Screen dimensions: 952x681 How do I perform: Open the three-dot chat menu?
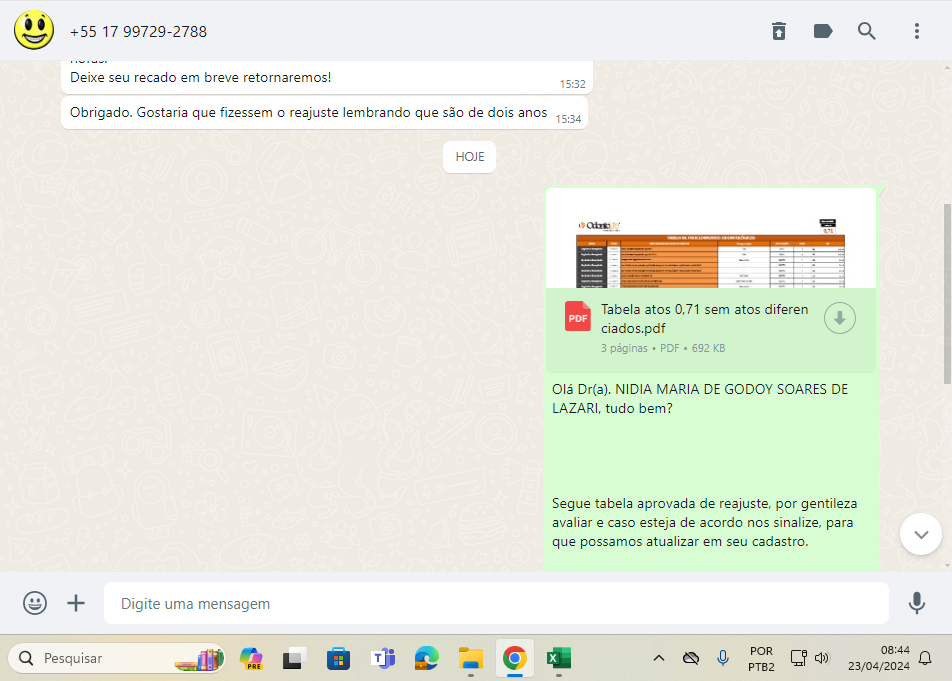click(x=916, y=31)
